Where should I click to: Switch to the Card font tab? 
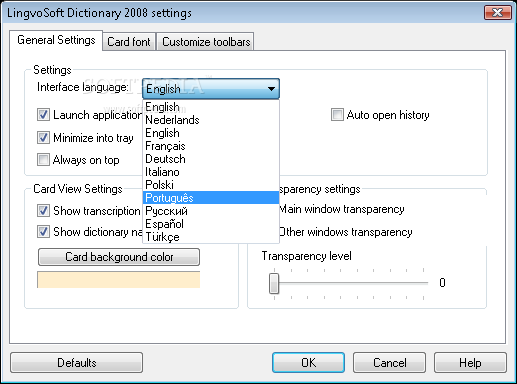click(x=129, y=42)
